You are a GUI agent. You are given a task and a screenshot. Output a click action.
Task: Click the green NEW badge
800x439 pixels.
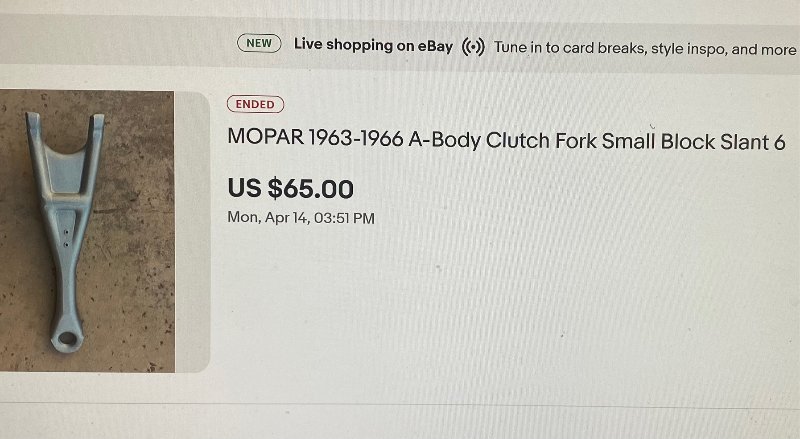click(259, 44)
